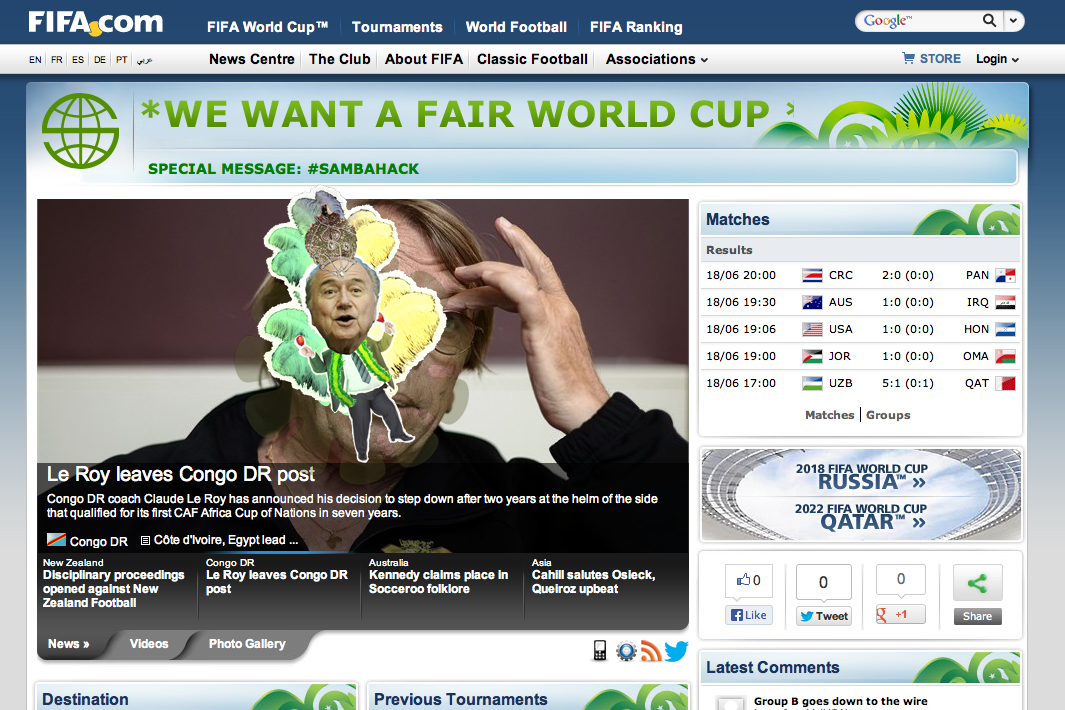Click the FIFA.com logo
The height and width of the screenshot is (710, 1065).
96,23
